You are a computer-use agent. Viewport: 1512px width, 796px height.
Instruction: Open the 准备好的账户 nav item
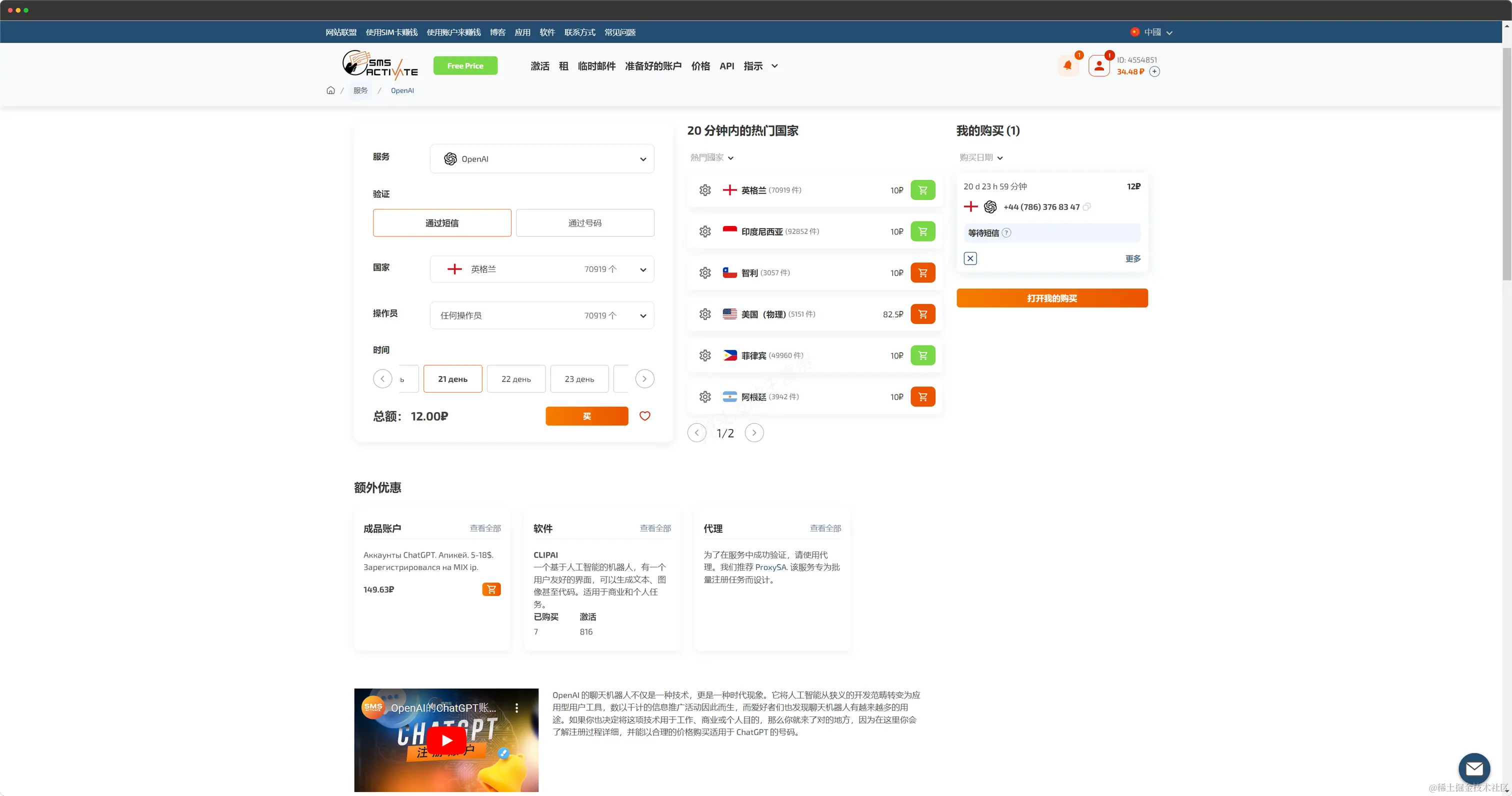coord(653,66)
